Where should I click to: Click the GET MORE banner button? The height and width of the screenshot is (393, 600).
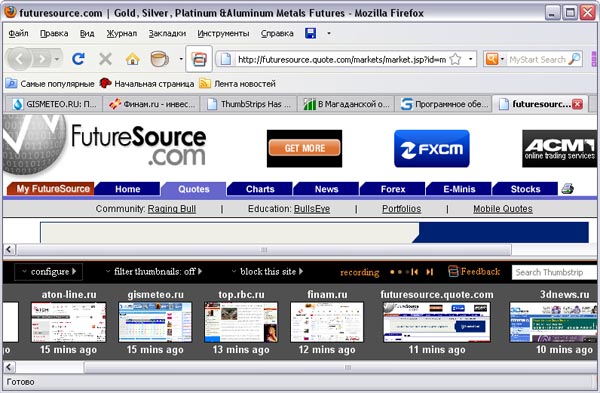point(305,148)
